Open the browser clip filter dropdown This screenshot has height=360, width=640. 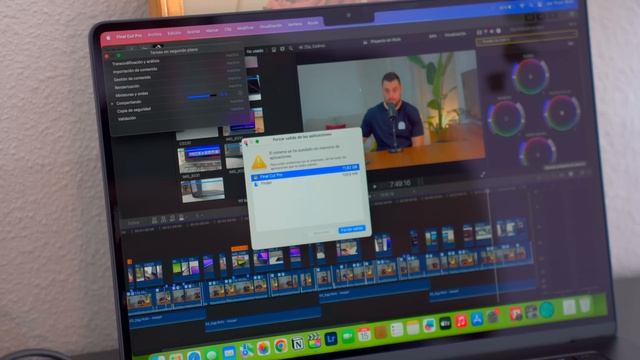point(255,51)
